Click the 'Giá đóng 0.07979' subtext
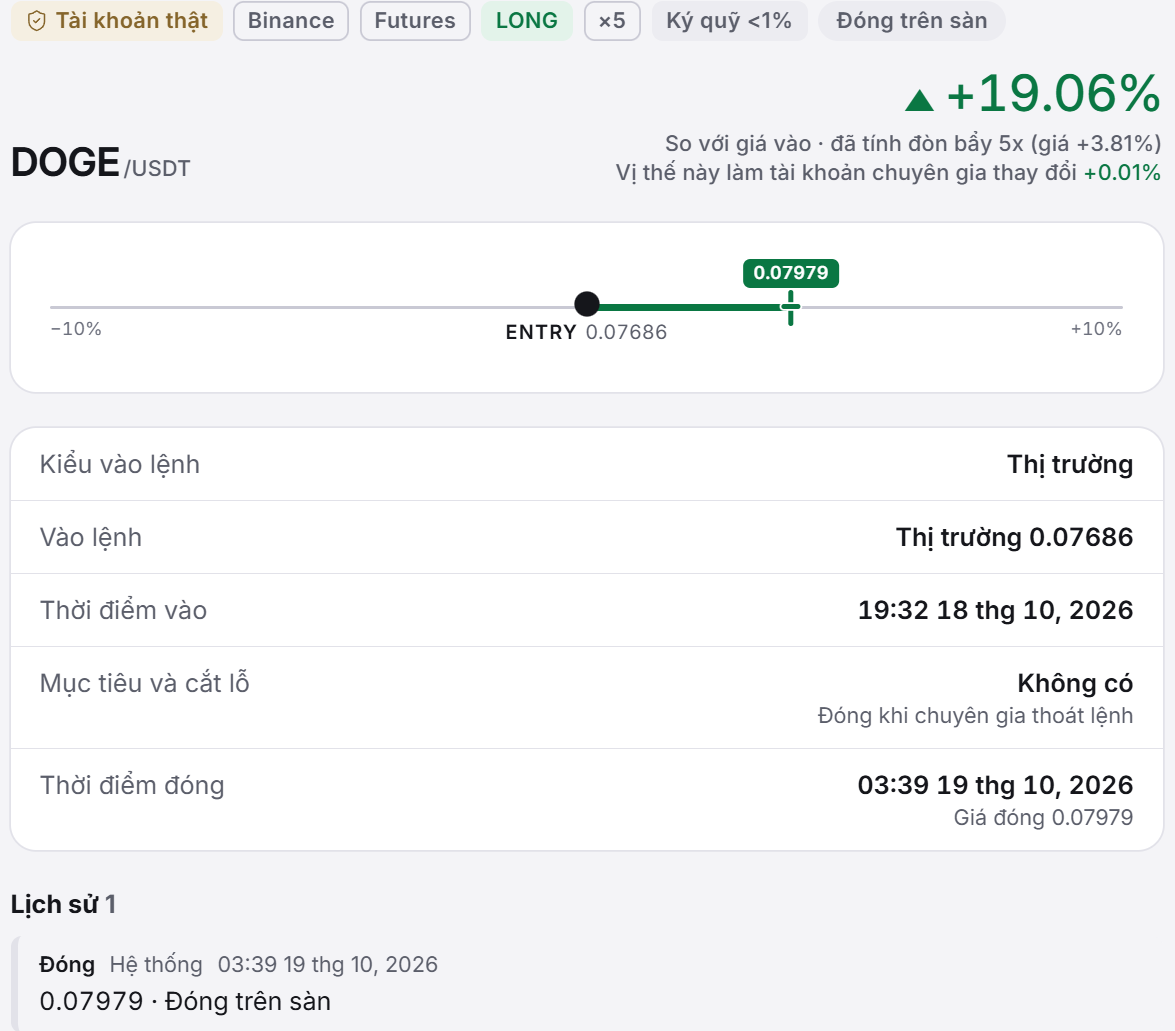The image size is (1175, 1031). coord(1043,817)
